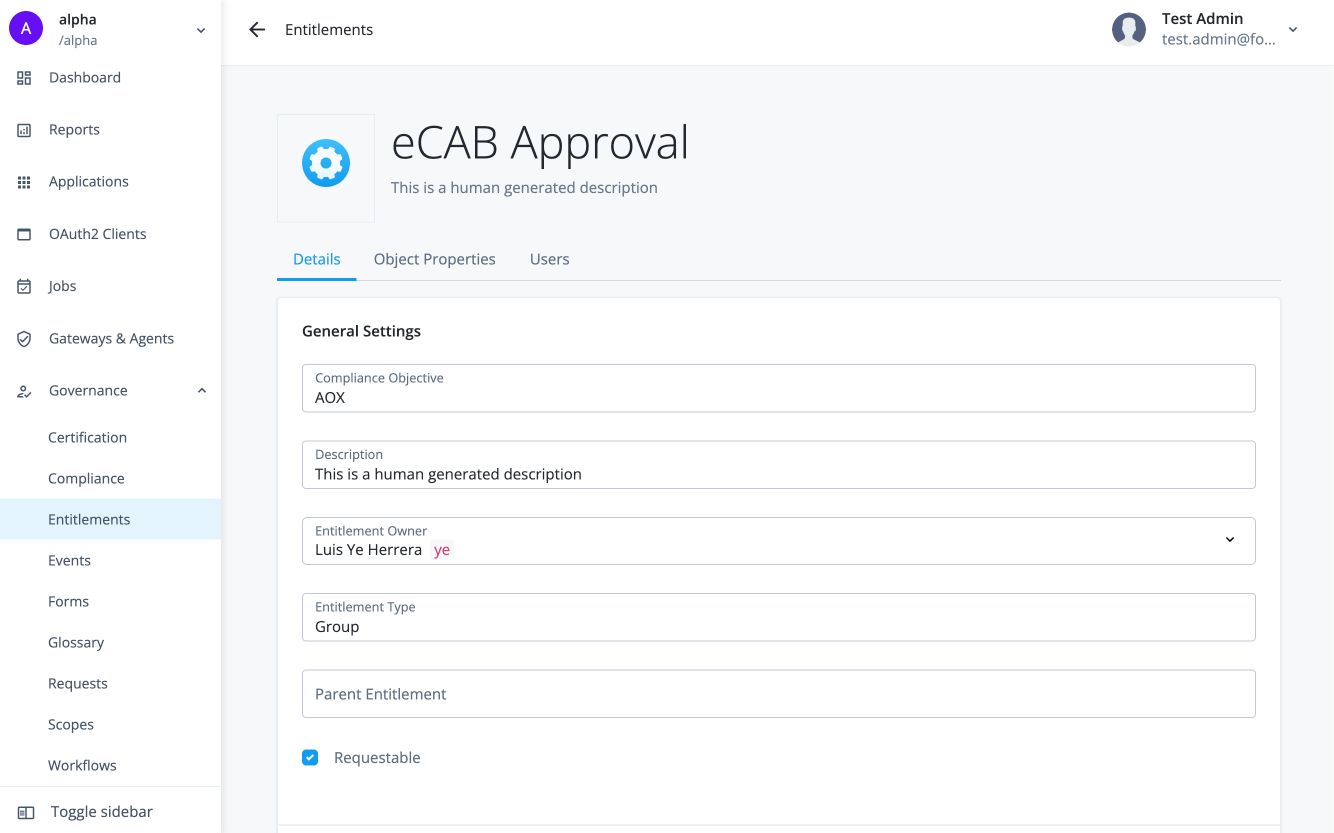Click the back arrow beside Entitlements
The width and height of the screenshot is (1334, 833).
[257, 30]
